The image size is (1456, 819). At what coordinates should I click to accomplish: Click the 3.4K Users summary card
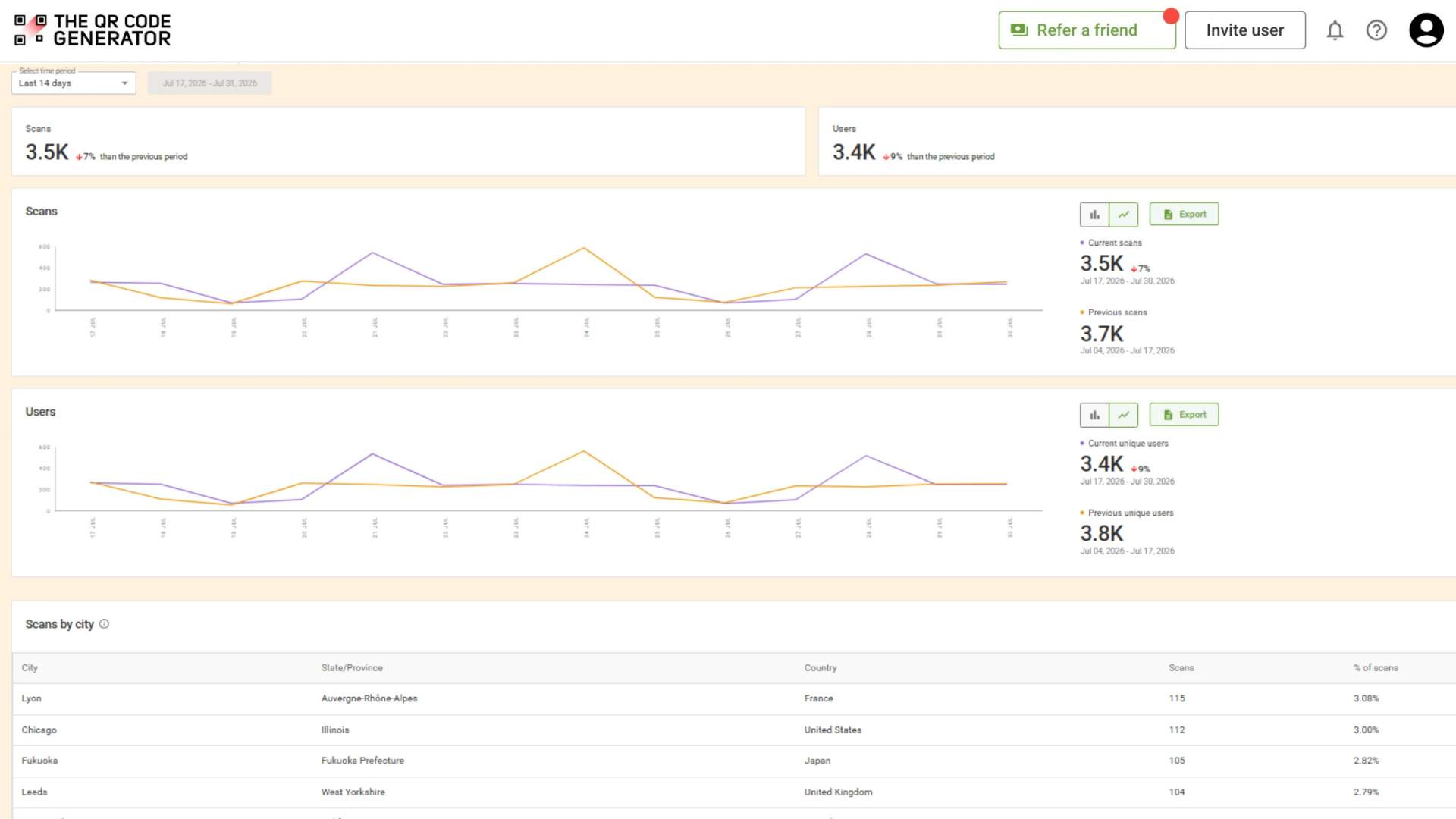(x=1137, y=142)
